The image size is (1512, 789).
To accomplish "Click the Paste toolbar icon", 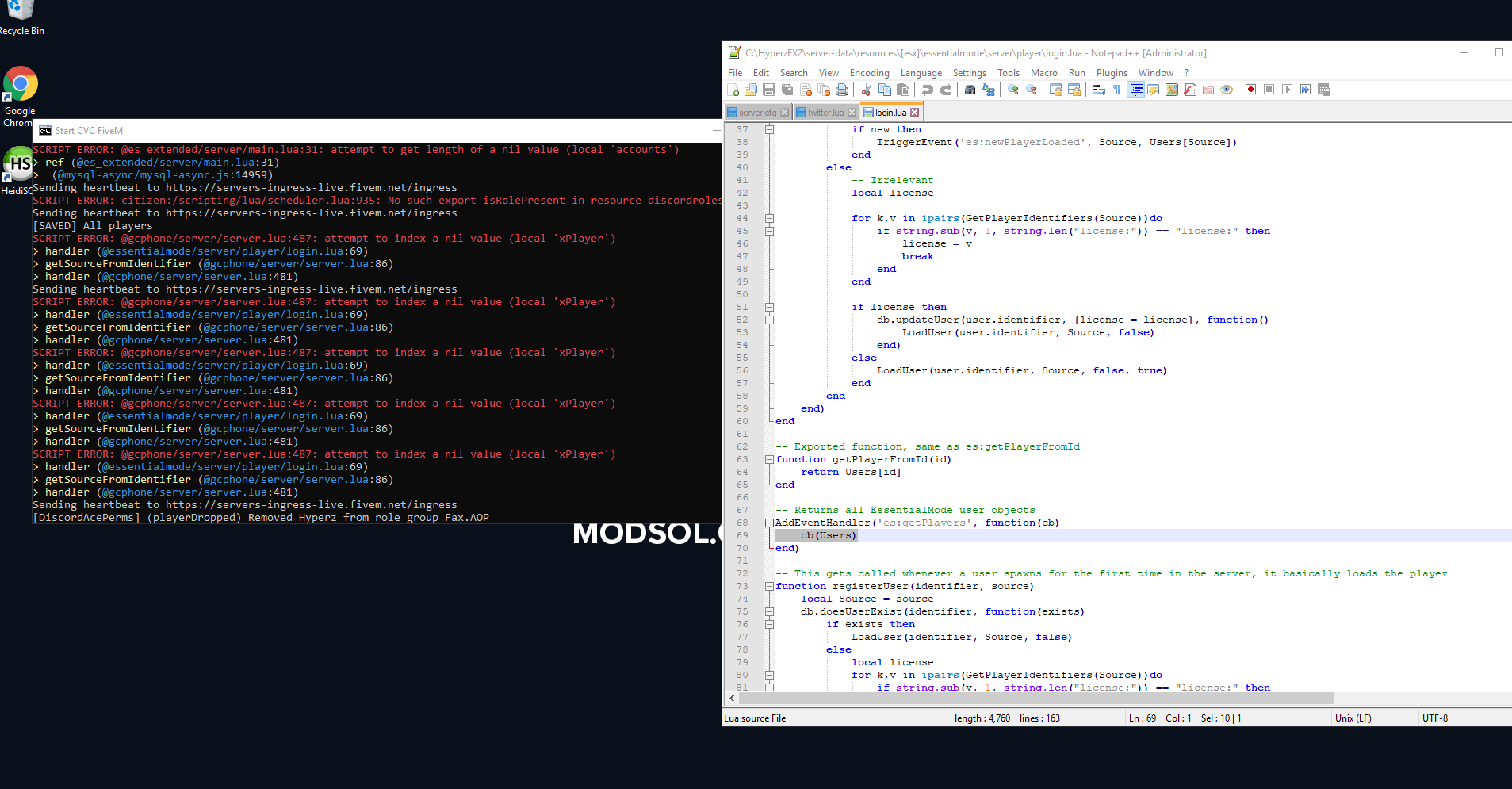I will pyautogui.click(x=903, y=90).
